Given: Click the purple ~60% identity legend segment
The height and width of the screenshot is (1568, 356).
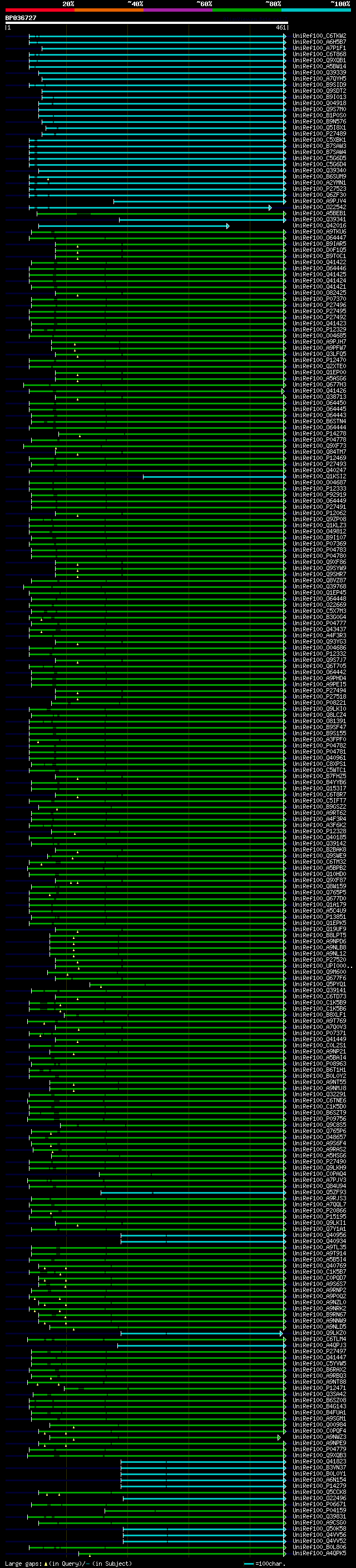Looking at the screenshot, I should click(177, 10).
